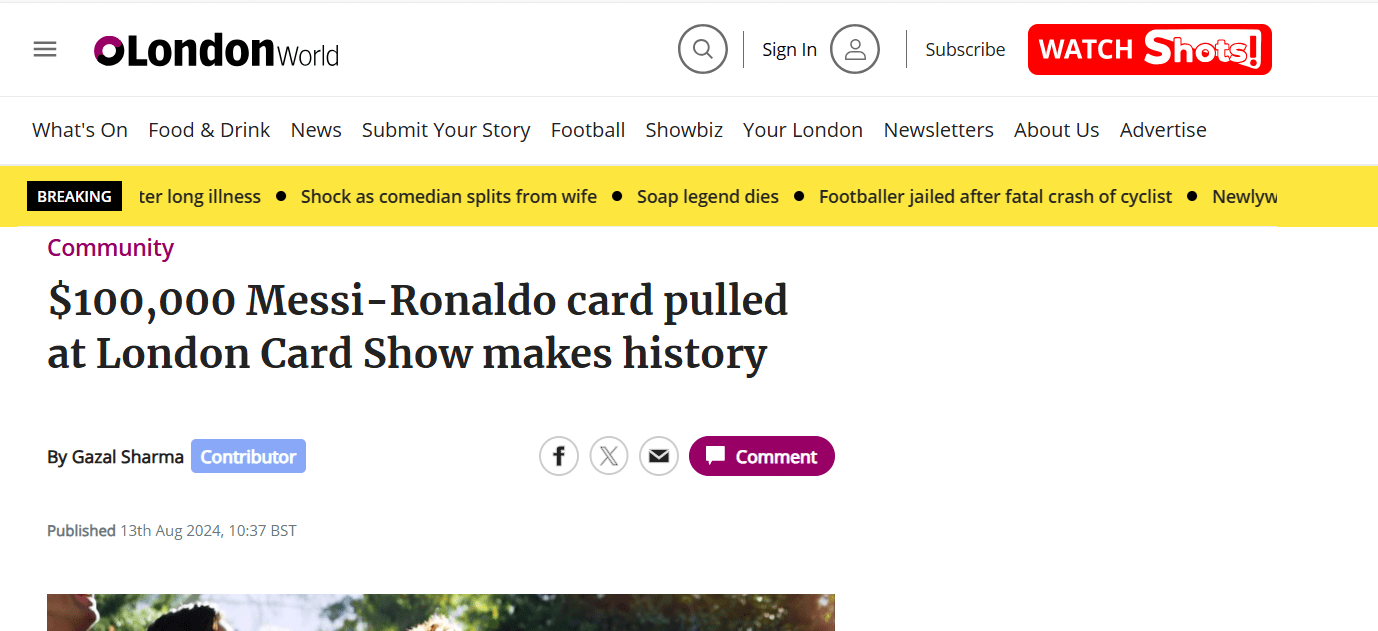Share article on X
This screenshot has height=631, width=1378.
tap(609, 457)
